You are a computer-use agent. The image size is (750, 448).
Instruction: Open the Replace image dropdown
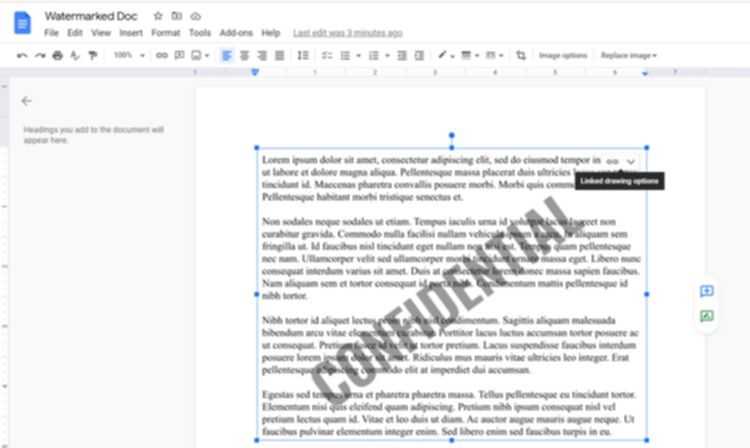point(629,55)
